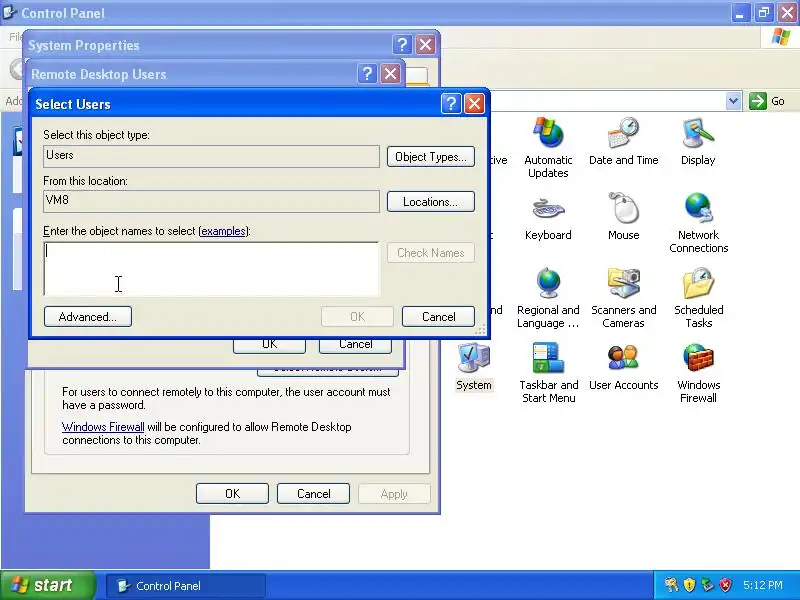The image size is (800, 600).
Task: Open the Mouse control panel icon
Action: point(623,216)
